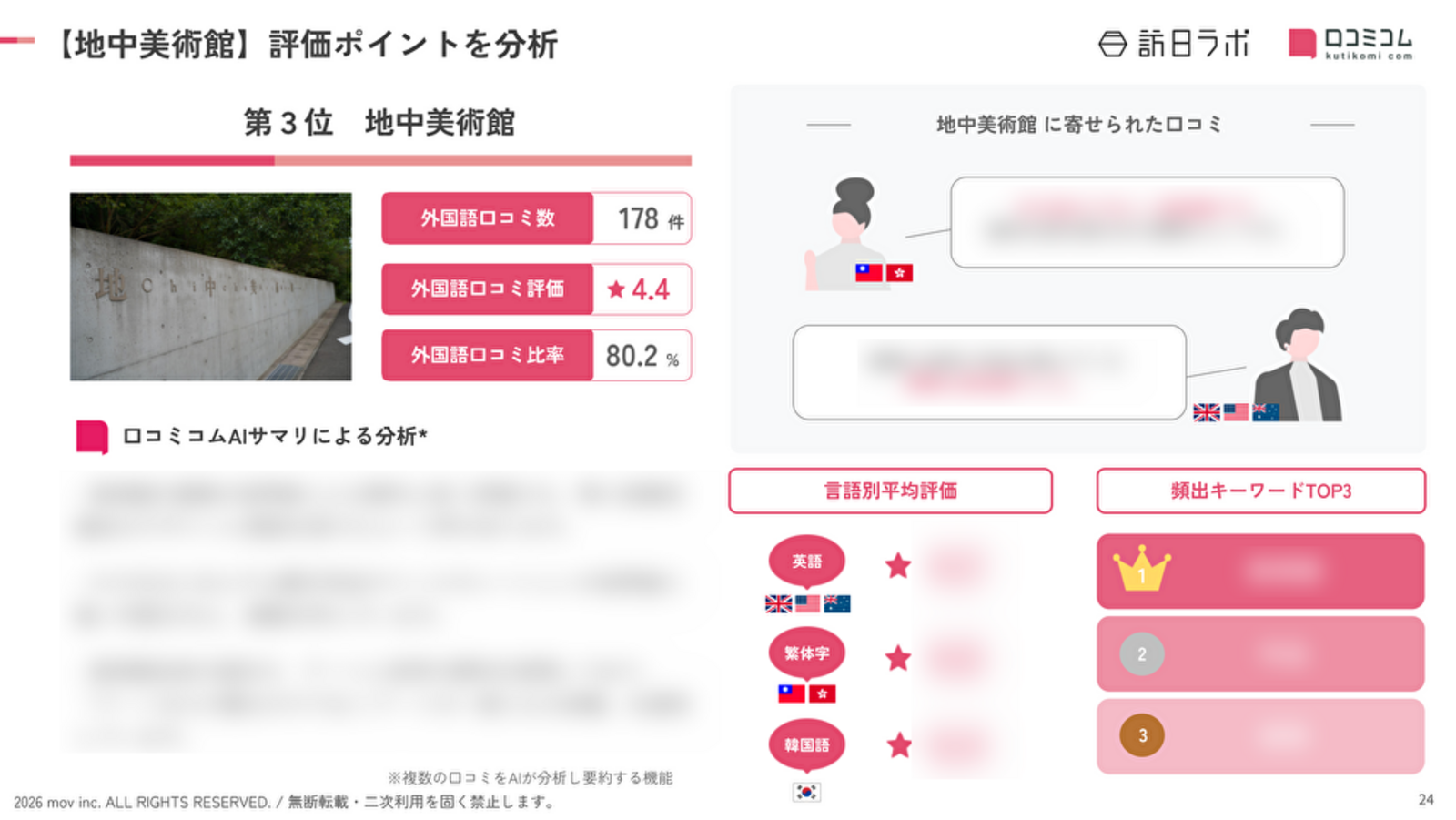
Task: Click the star next to 英語 rating
Action: pos(898,565)
